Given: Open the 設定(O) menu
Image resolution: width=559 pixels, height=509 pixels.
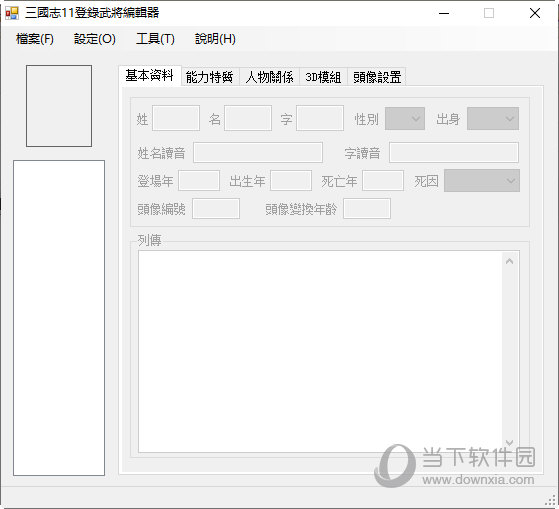Looking at the screenshot, I should pyautogui.click(x=94, y=39).
